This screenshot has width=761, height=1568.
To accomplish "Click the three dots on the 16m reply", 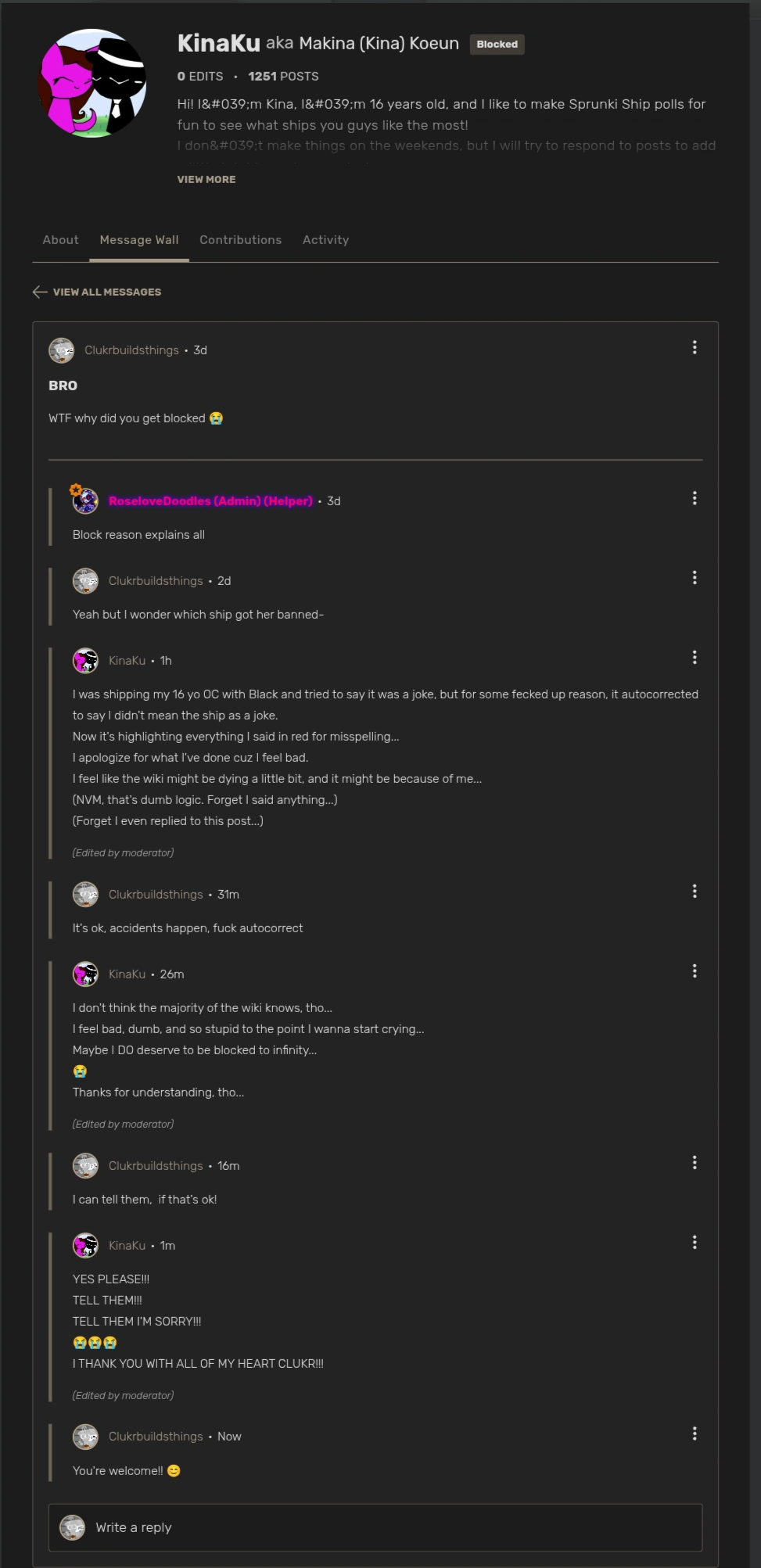I will (x=694, y=1163).
